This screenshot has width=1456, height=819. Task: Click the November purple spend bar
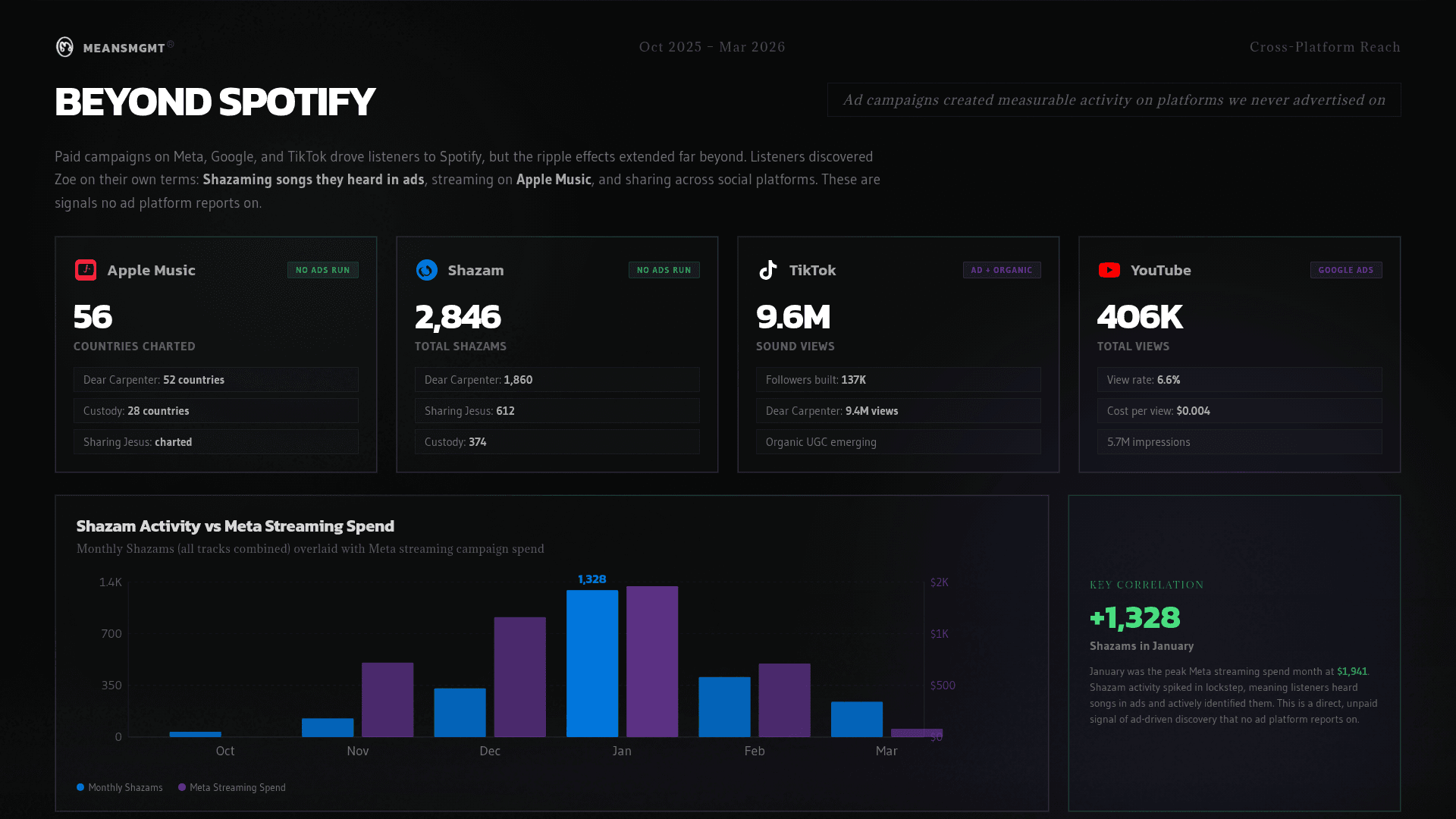388,700
